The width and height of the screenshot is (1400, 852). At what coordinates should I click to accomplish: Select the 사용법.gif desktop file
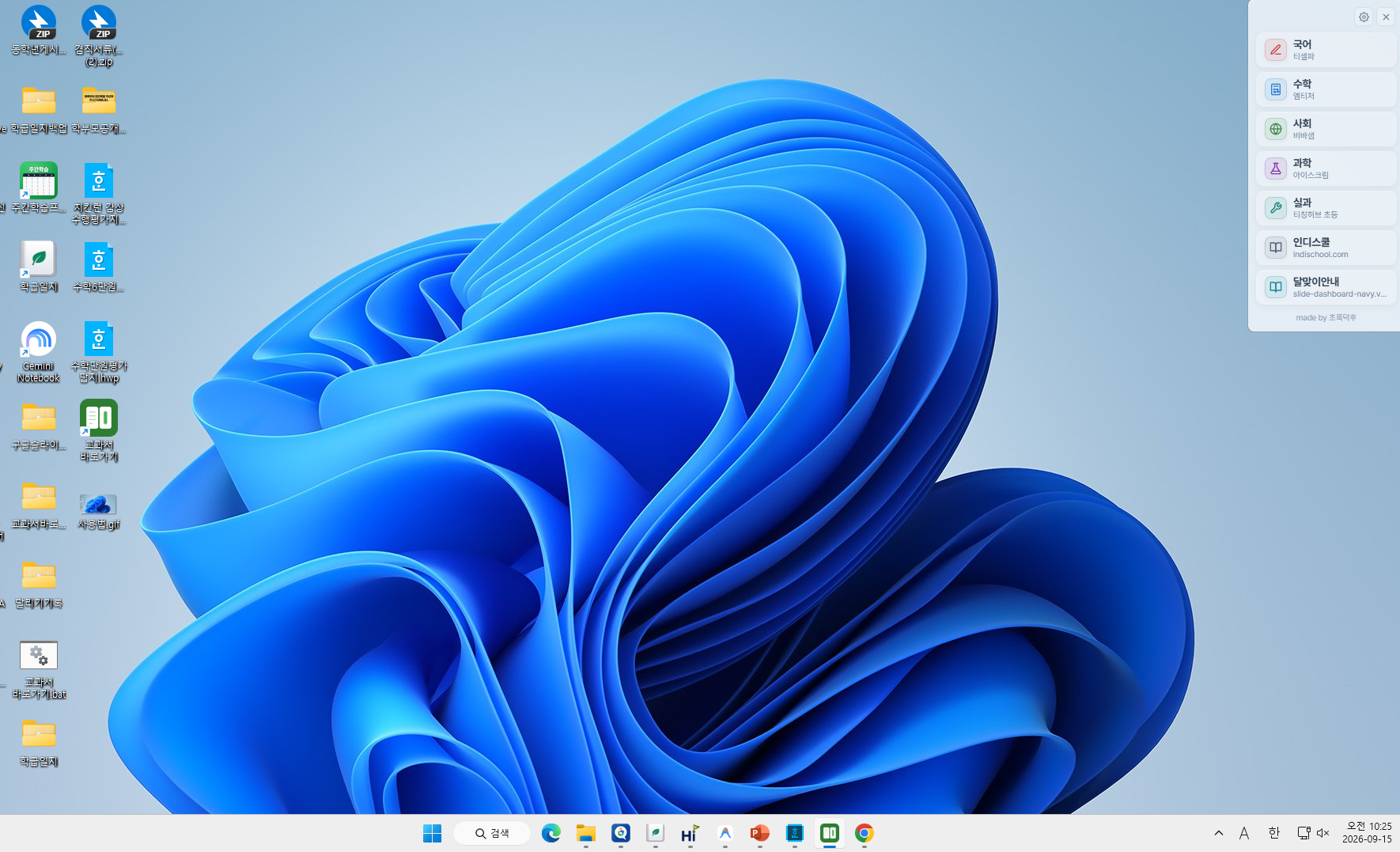[99, 510]
